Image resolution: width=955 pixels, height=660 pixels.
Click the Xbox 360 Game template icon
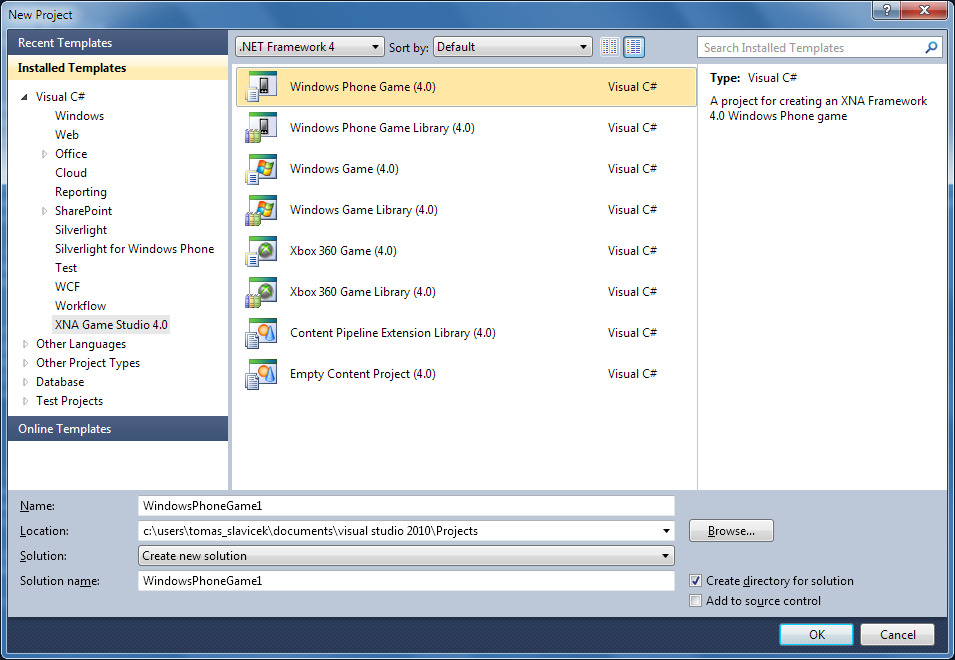261,251
